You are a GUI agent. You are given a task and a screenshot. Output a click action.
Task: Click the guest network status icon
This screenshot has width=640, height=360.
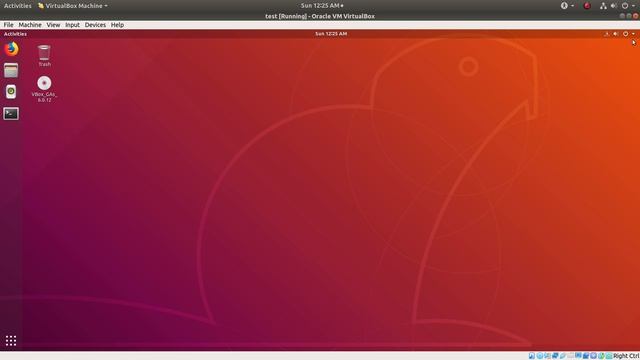point(607,34)
